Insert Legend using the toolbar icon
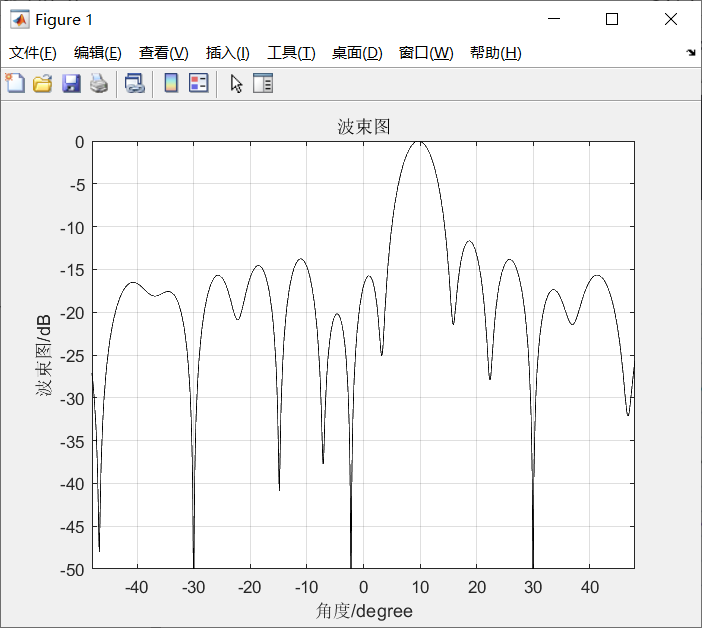Viewport: 702px width, 628px height. (198, 83)
